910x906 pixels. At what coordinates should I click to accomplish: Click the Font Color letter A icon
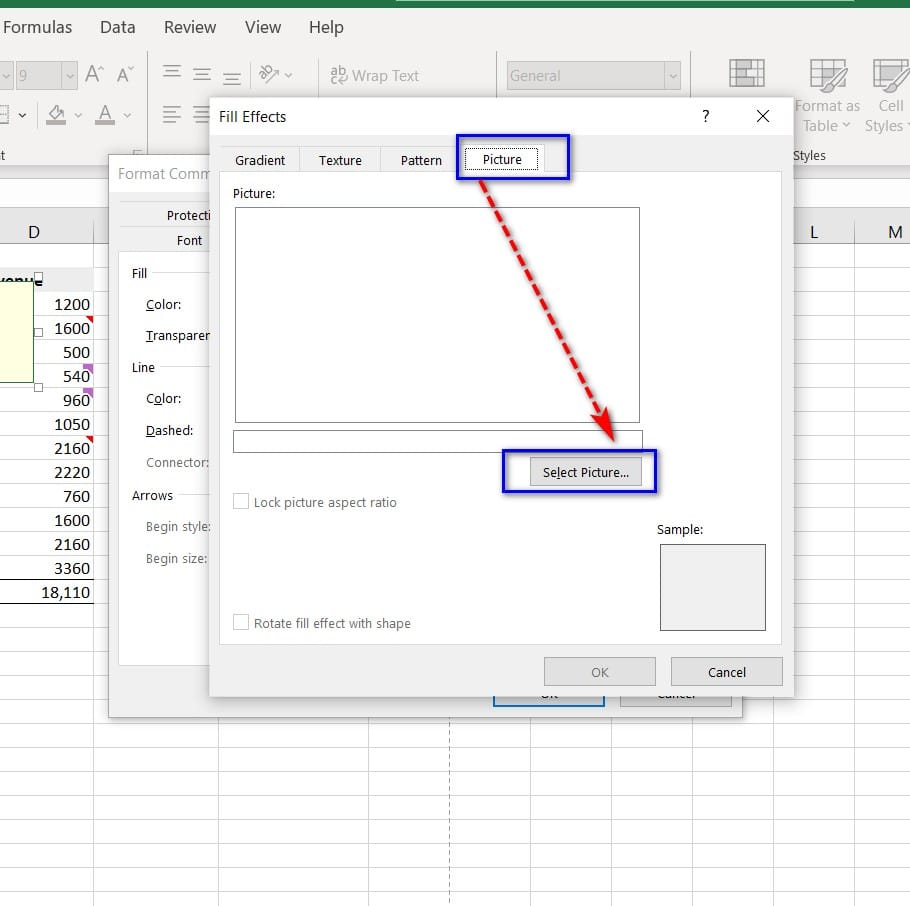point(104,114)
